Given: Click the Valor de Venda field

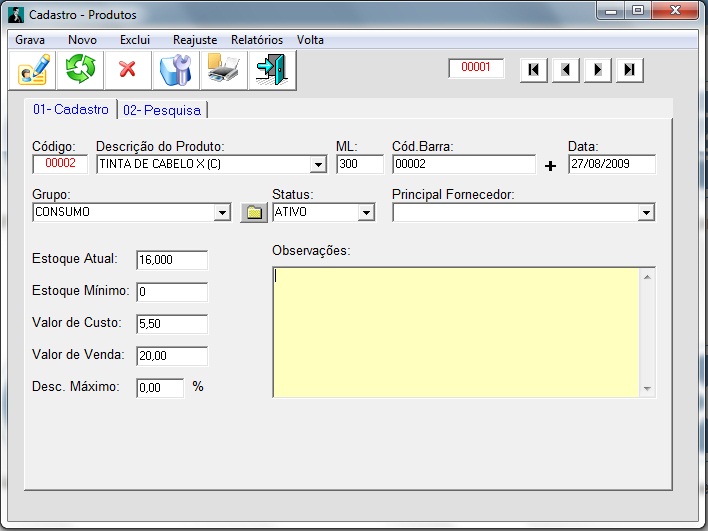Looking at the screenshot, I should pos(171,355).
